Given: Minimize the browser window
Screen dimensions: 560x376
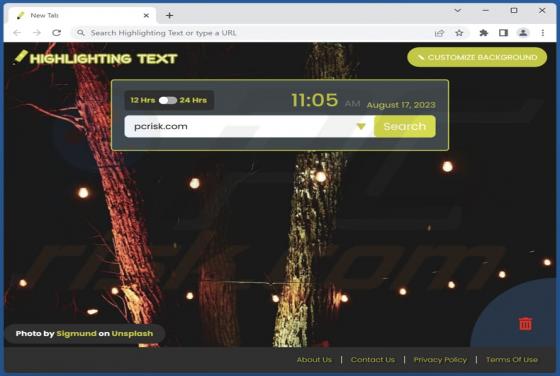Looking at the screenshot, I should tap(485, 11).
